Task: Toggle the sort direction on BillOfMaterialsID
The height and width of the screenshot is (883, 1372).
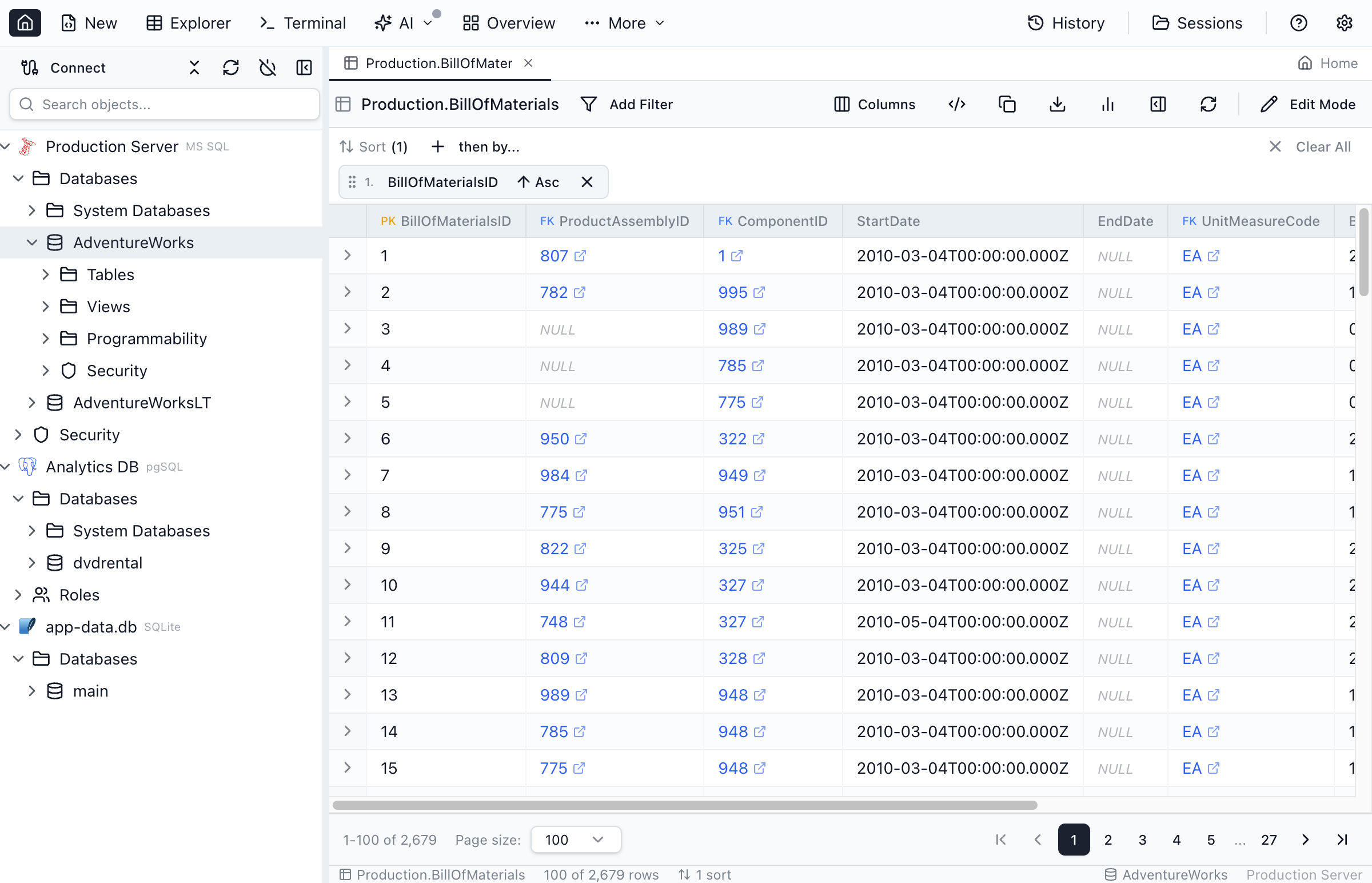Action: click(538, 182)
